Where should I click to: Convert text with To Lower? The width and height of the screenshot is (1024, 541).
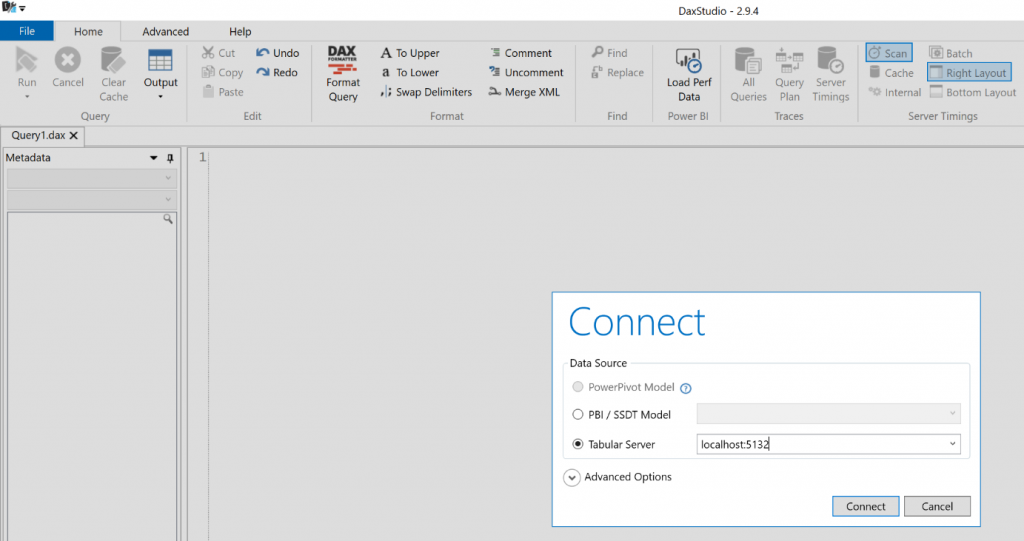click(410, 73)
